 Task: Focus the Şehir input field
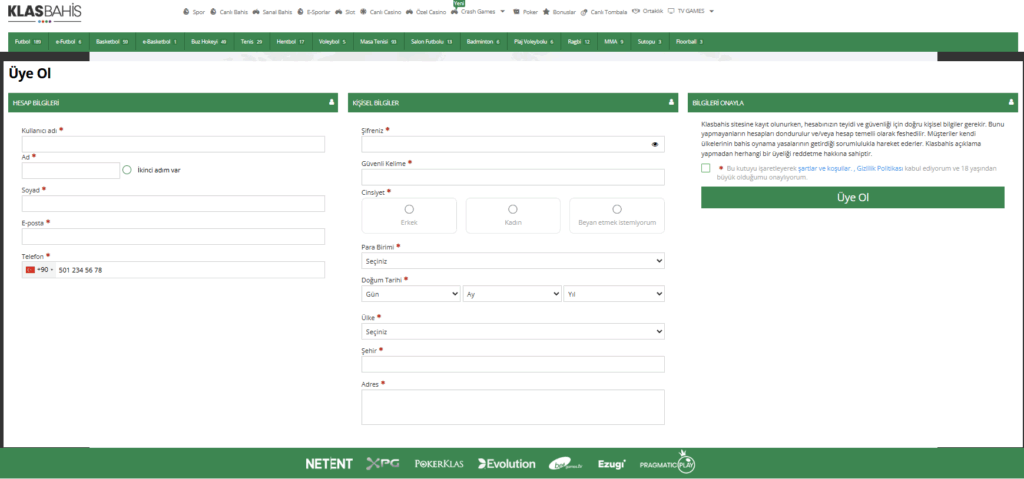pyautogui.click(x=513, y=365)
